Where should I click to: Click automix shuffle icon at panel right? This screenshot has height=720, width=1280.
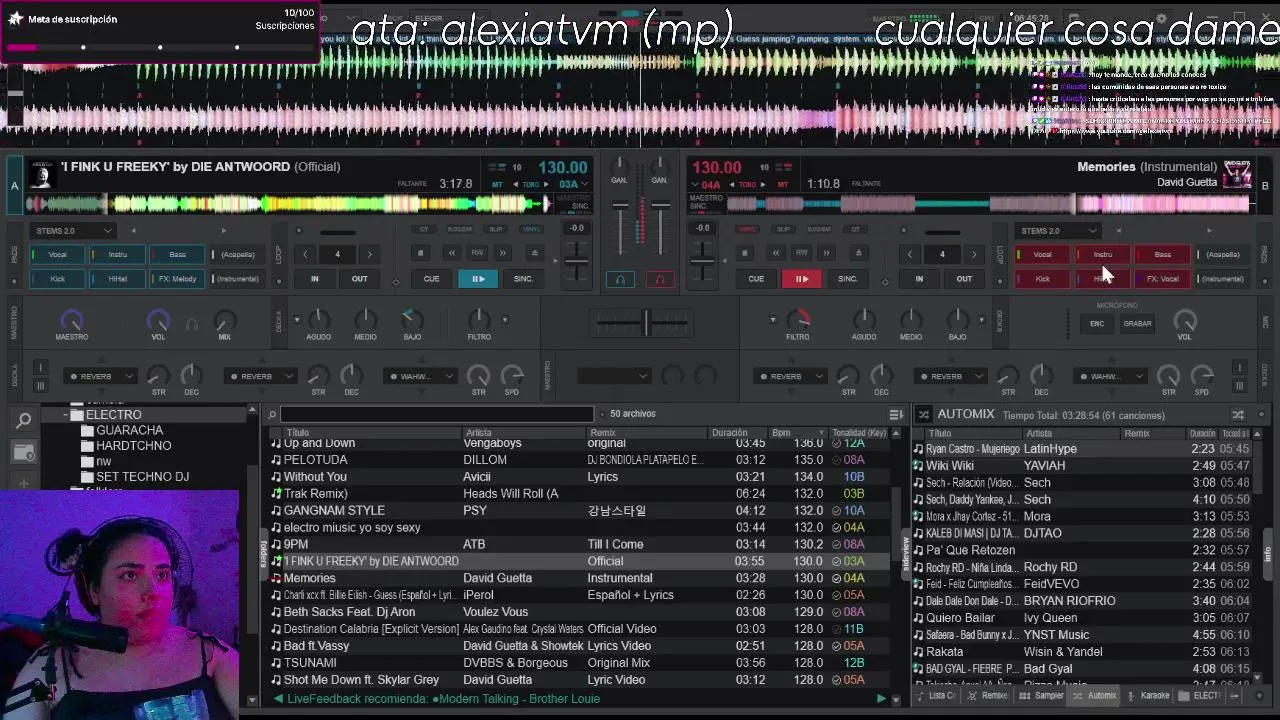(1238, 414)
